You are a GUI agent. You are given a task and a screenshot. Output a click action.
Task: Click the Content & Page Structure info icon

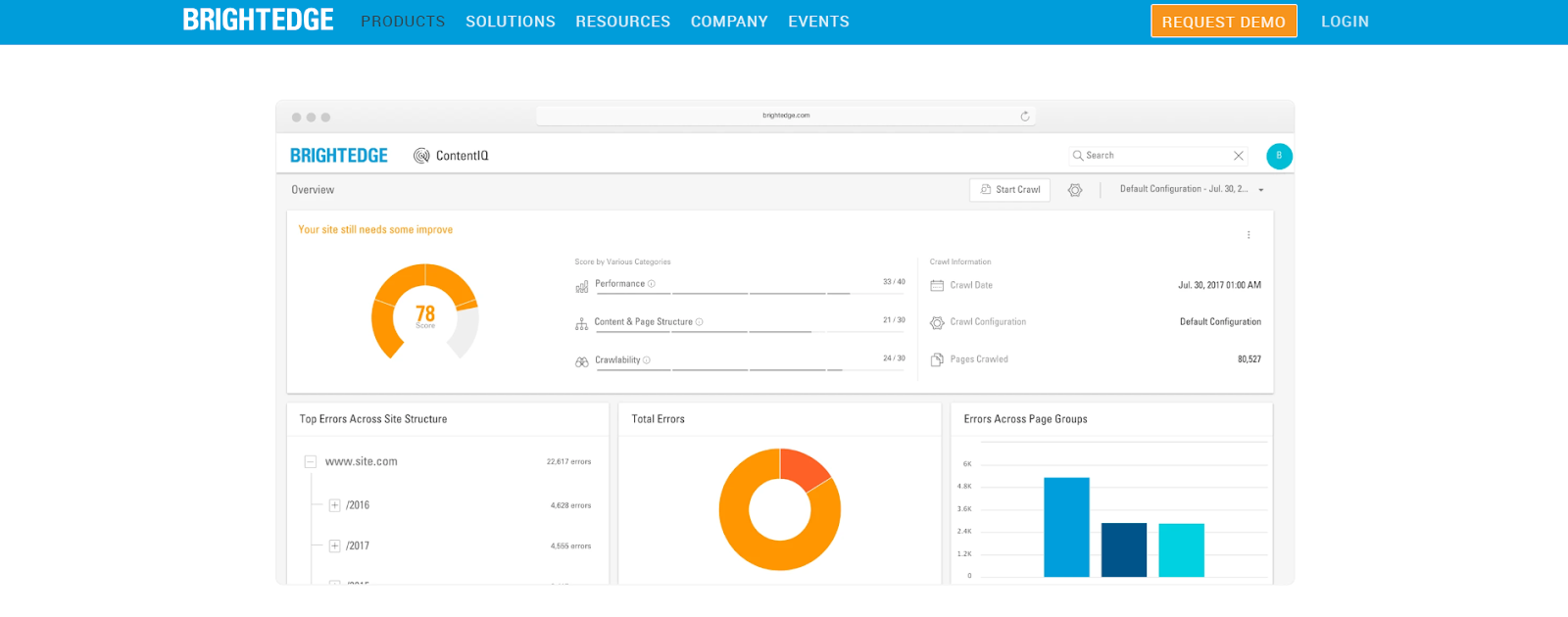[x=699, y=322]
